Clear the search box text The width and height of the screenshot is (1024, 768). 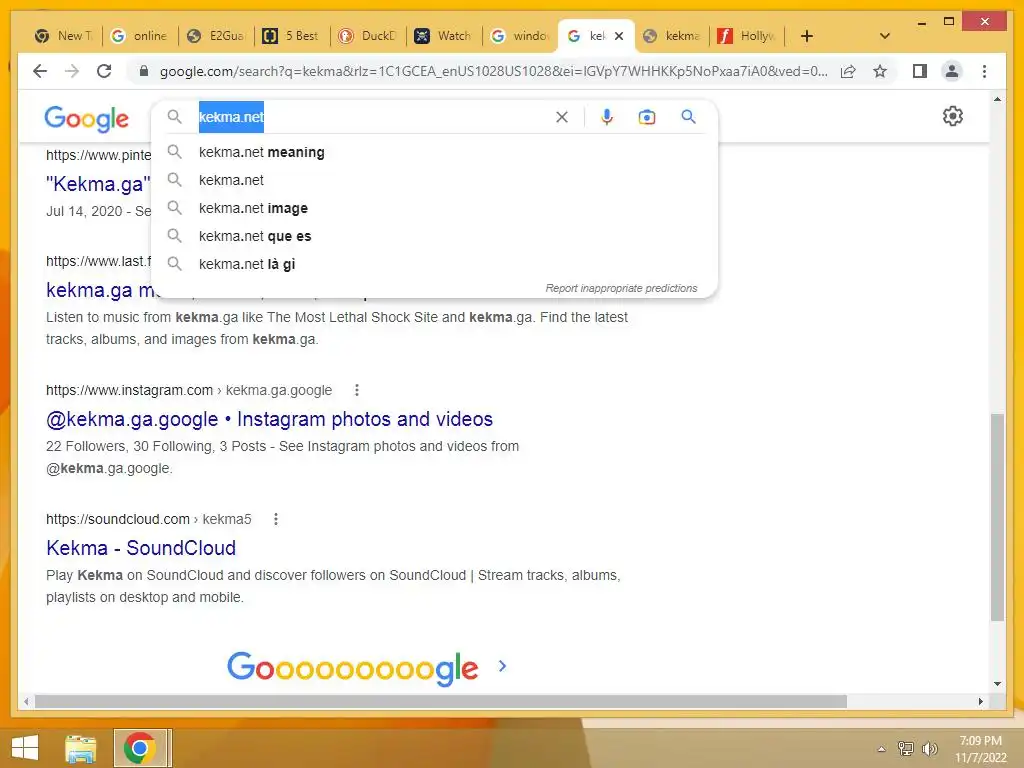562,117
